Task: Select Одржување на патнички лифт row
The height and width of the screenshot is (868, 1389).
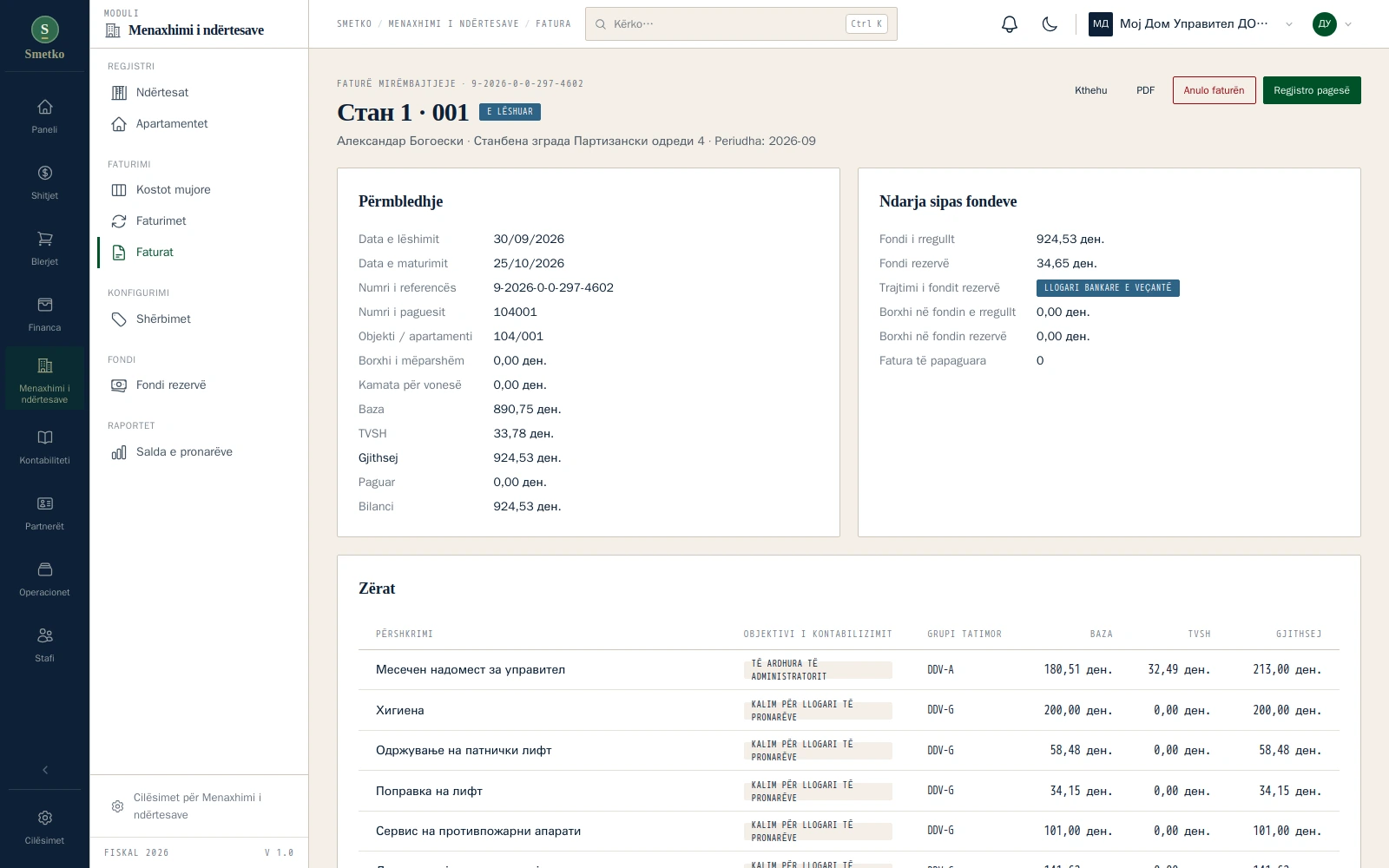Action: (x=849, y=751)
